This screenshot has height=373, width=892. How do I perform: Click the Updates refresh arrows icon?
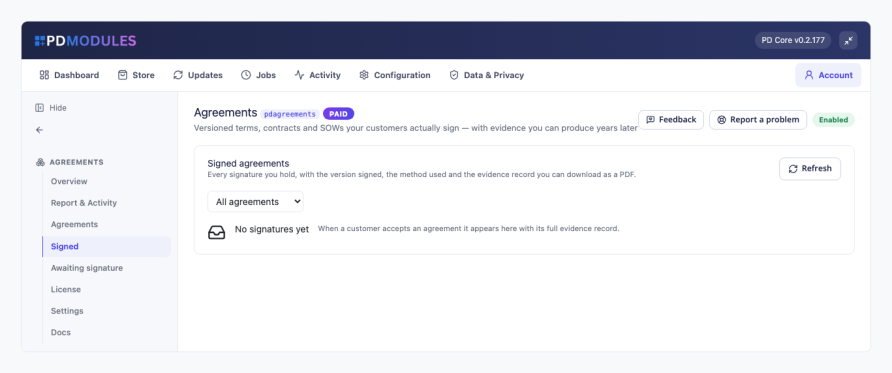coord(178,75)
